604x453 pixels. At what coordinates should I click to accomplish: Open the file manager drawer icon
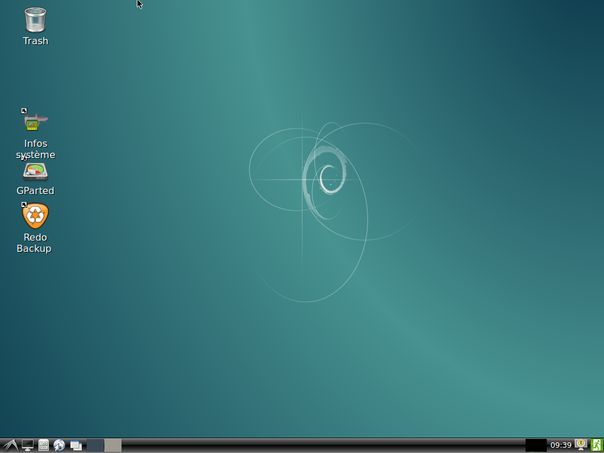point(44,445)
